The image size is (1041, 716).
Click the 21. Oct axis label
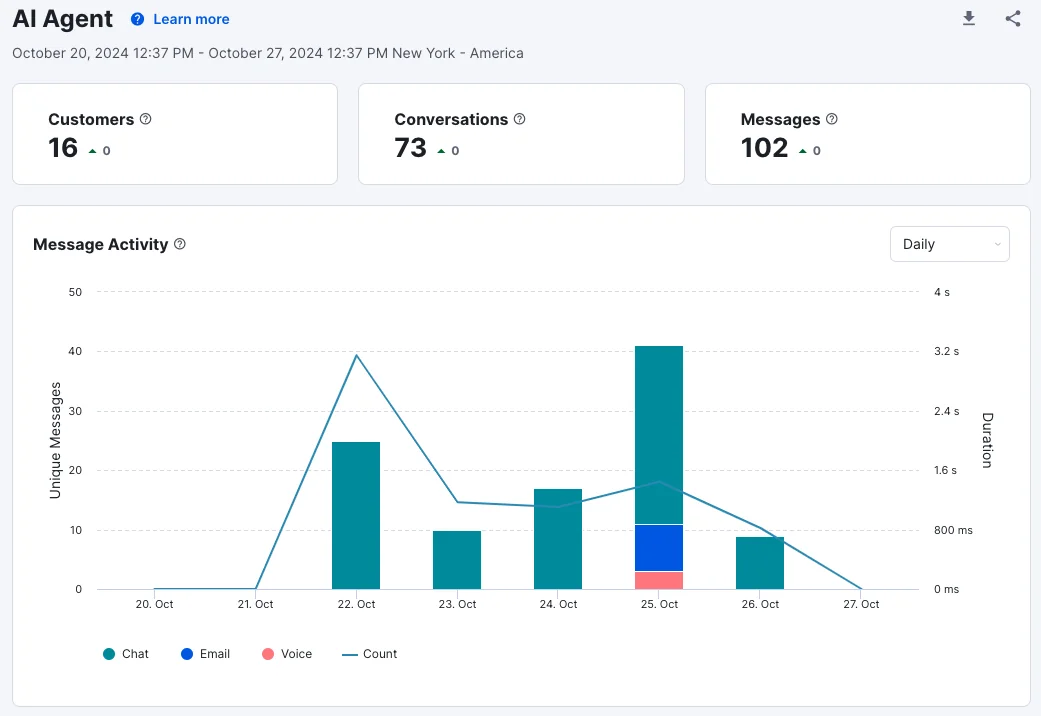click(x=255, y=604)
